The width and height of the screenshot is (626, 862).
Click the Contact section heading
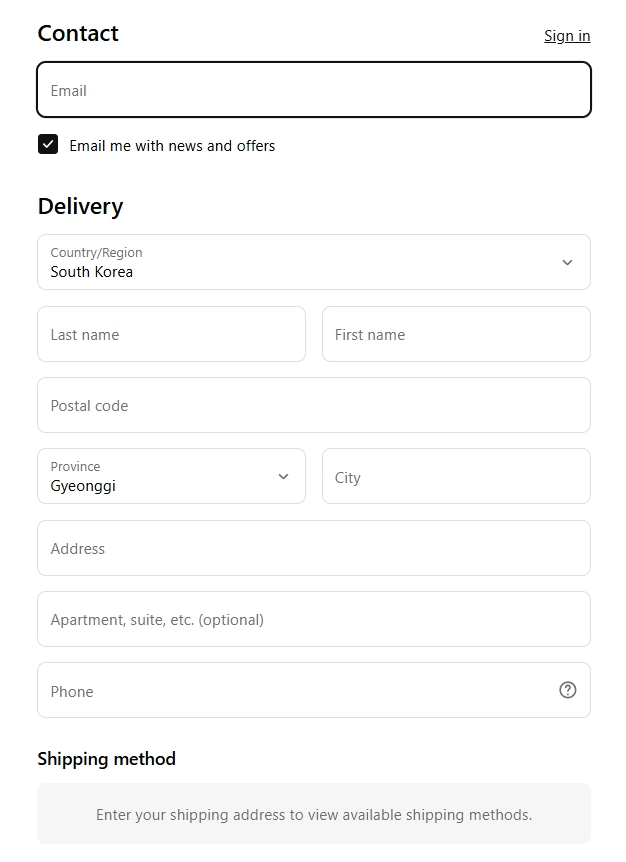point(78,34)
